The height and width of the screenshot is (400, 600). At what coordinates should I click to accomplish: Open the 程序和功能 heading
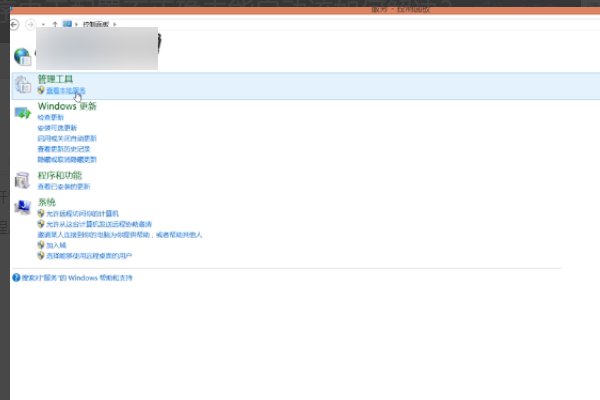tap(60, 175)
